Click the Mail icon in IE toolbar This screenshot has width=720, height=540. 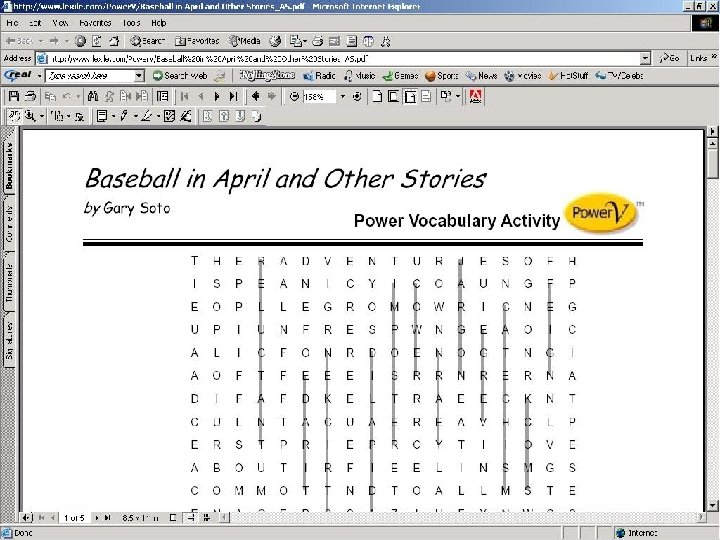pyautogui.click(x=296, y=41)
